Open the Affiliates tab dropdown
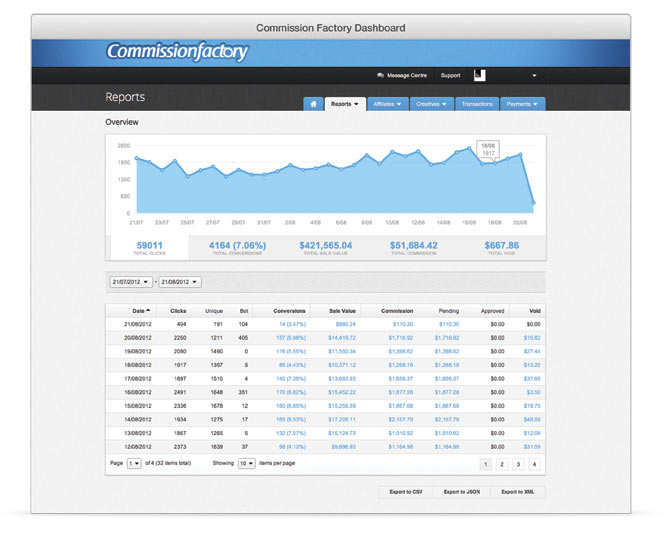 (x=387, y=104)
